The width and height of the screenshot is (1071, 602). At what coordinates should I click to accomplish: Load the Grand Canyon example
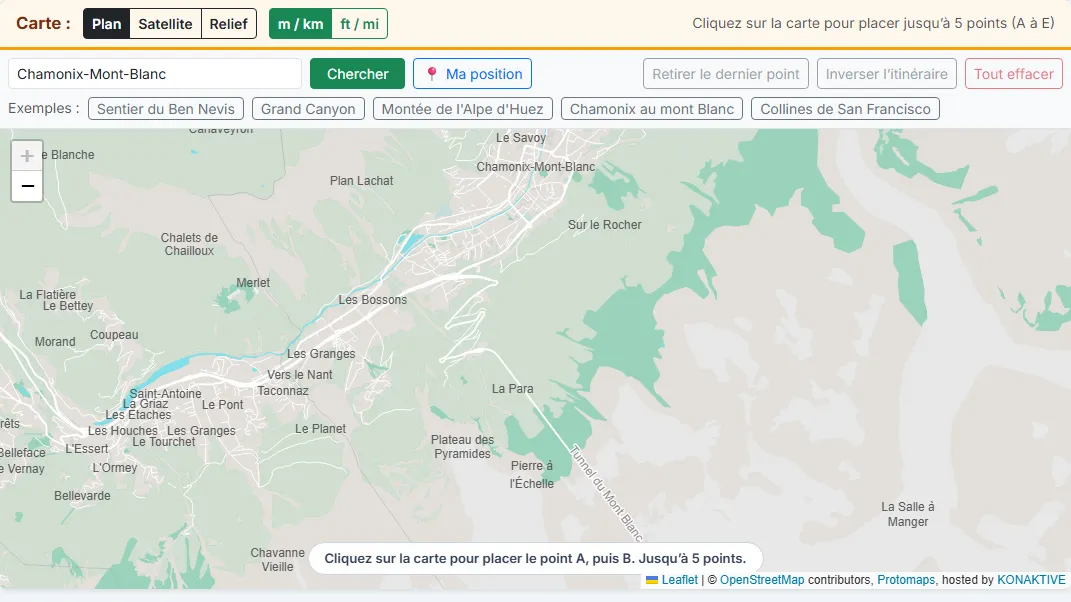(308, 109)
